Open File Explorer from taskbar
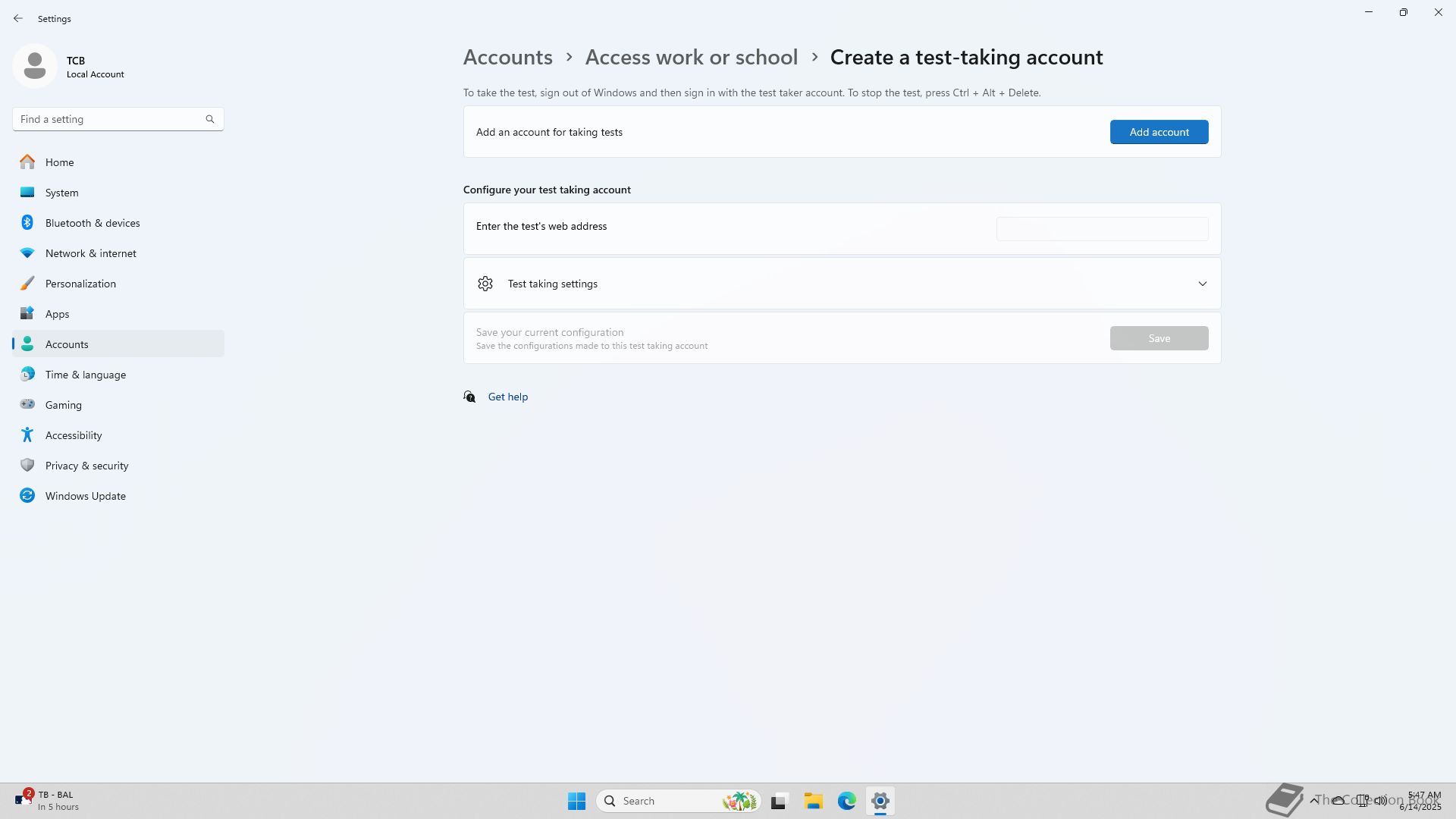 point(813,801)
